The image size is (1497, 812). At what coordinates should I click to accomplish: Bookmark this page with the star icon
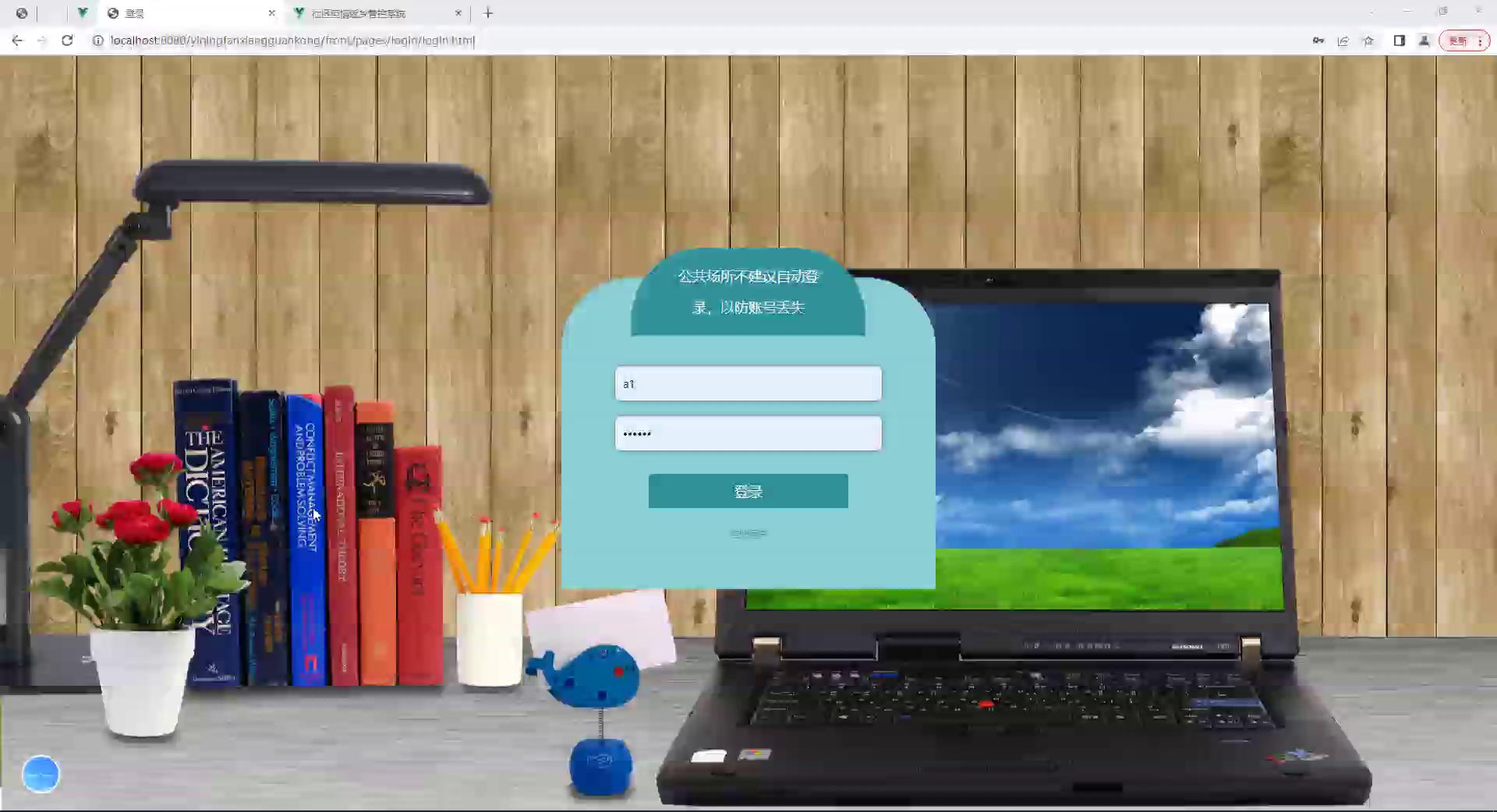1368,41
